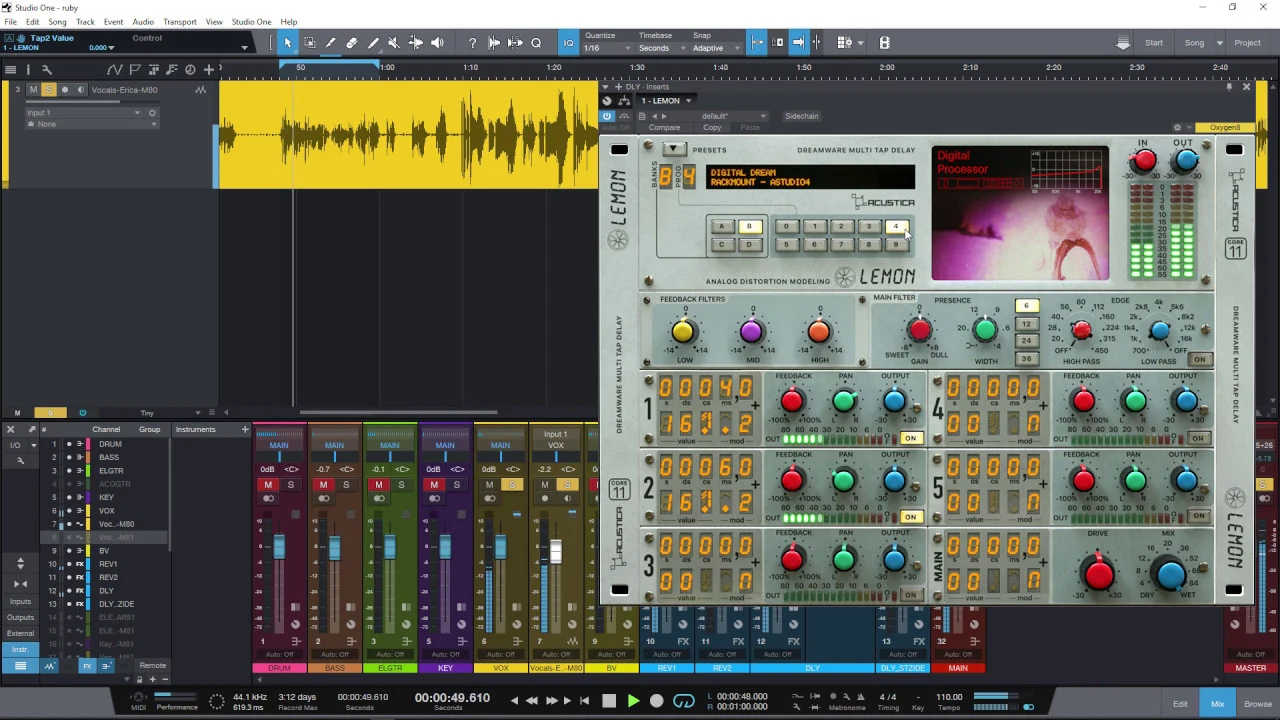Open the Snap Adaptive dropdown

tap(715, 48)
